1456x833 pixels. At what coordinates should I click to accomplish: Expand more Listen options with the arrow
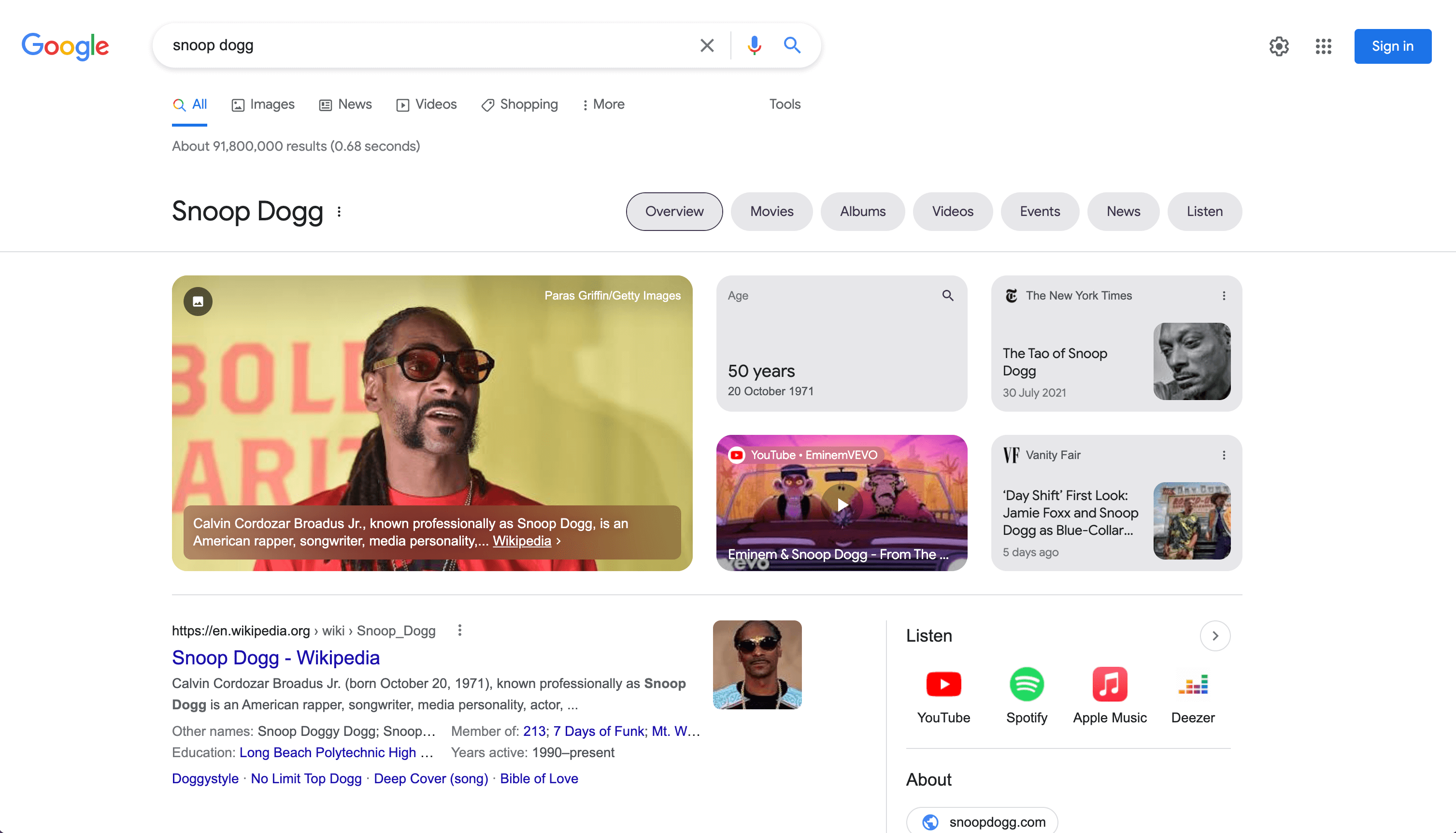pyautogui.click(x=1215, y=635)
